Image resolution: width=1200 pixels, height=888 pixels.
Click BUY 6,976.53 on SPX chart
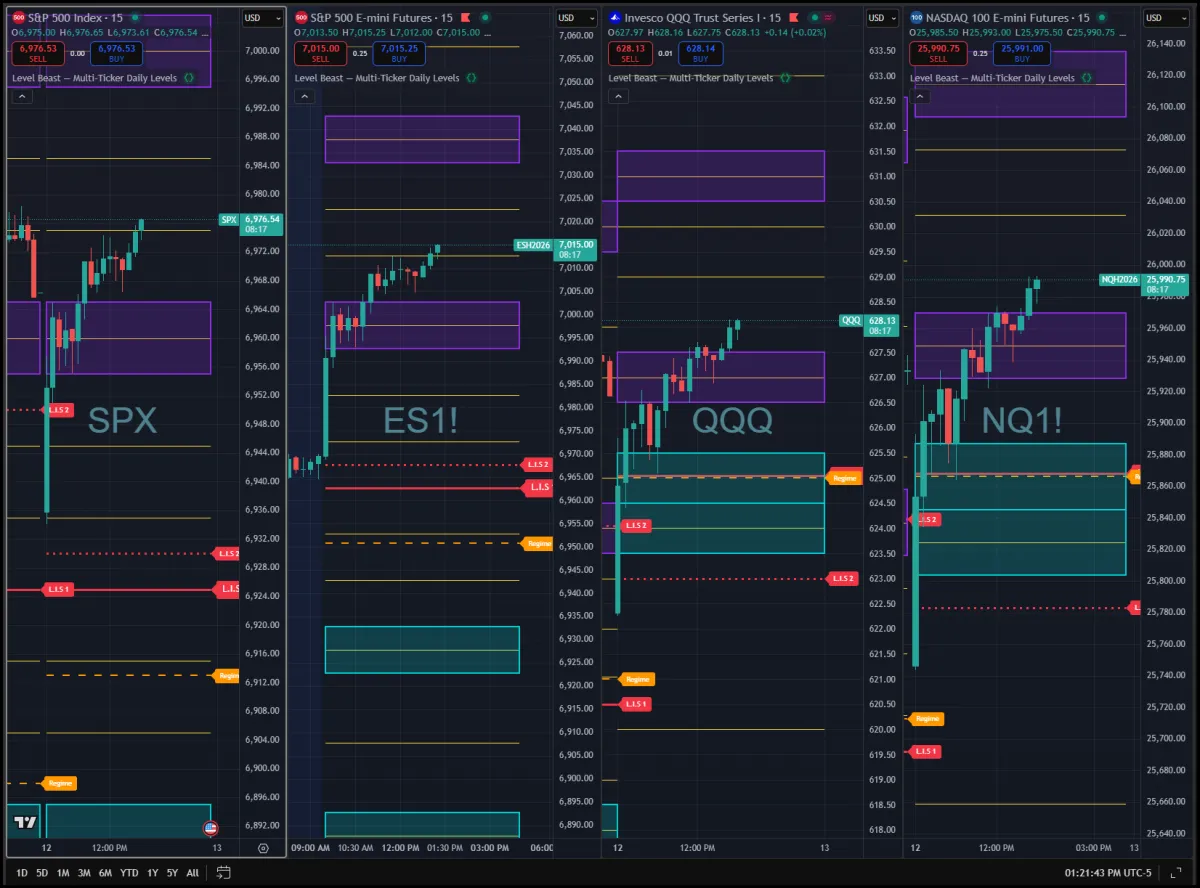pyautogui.click(x=116, y=53)
